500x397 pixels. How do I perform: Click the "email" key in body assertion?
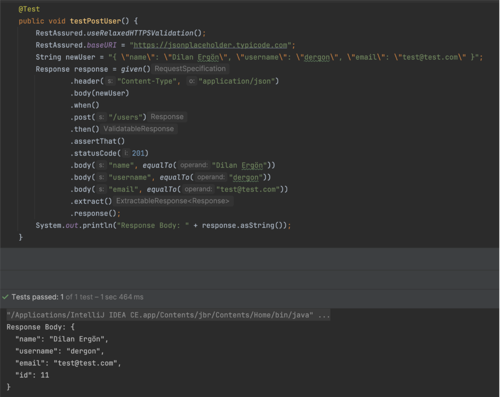[123, 189]
